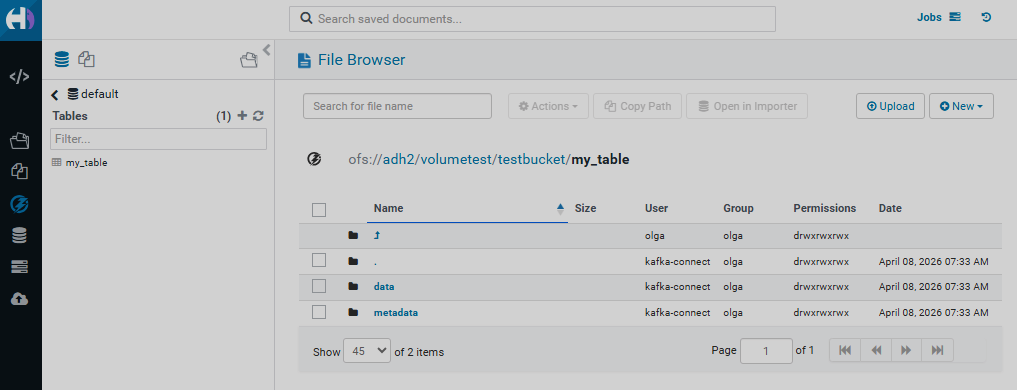The width and height of the screenshot is (1017, 390).
Task: Click my_table in the breadcrumb path
Action: pos(600,159)
